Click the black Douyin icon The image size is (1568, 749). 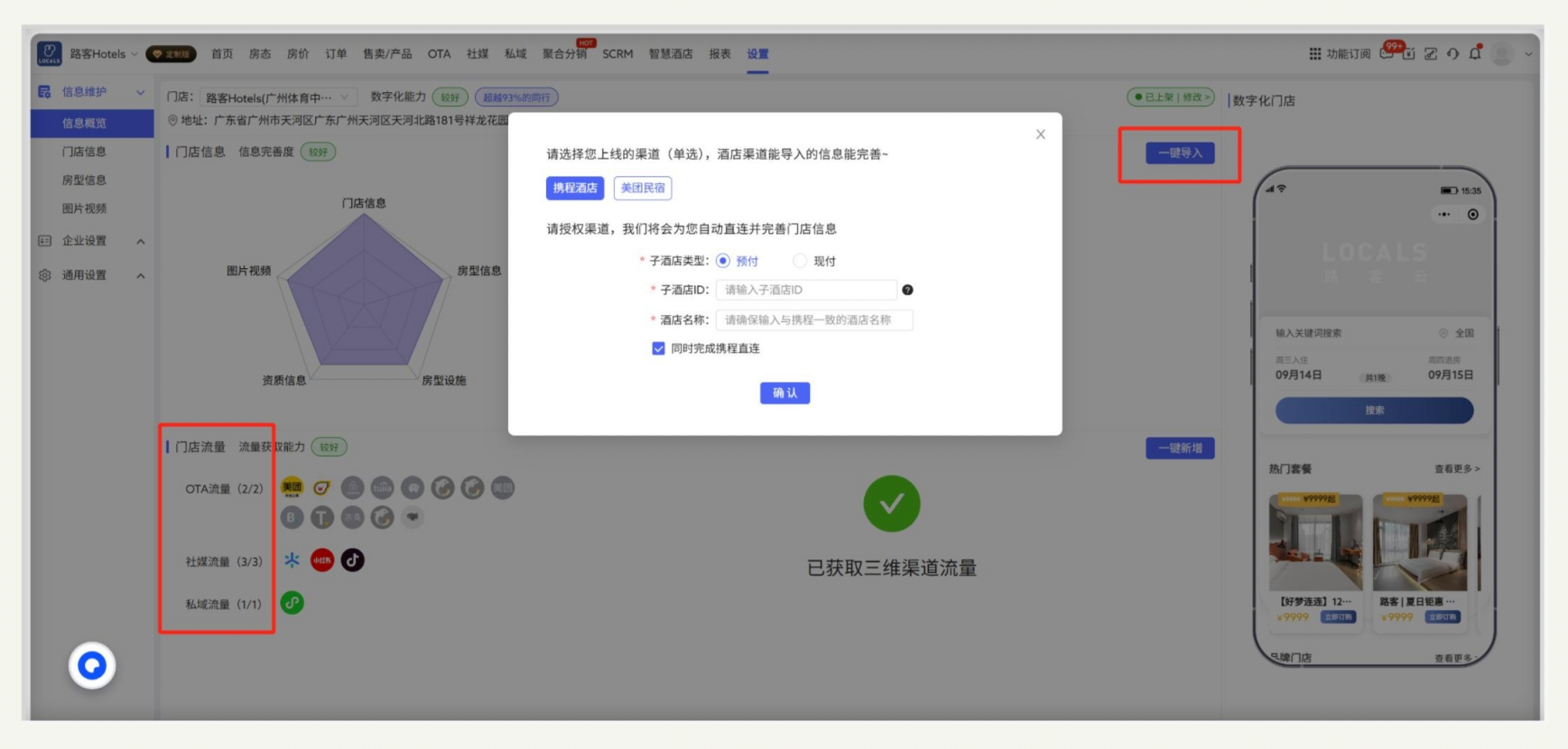tap(353, 560)
